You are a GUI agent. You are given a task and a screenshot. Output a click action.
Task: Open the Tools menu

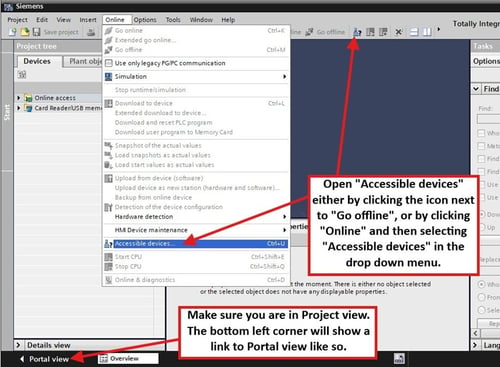173,20
